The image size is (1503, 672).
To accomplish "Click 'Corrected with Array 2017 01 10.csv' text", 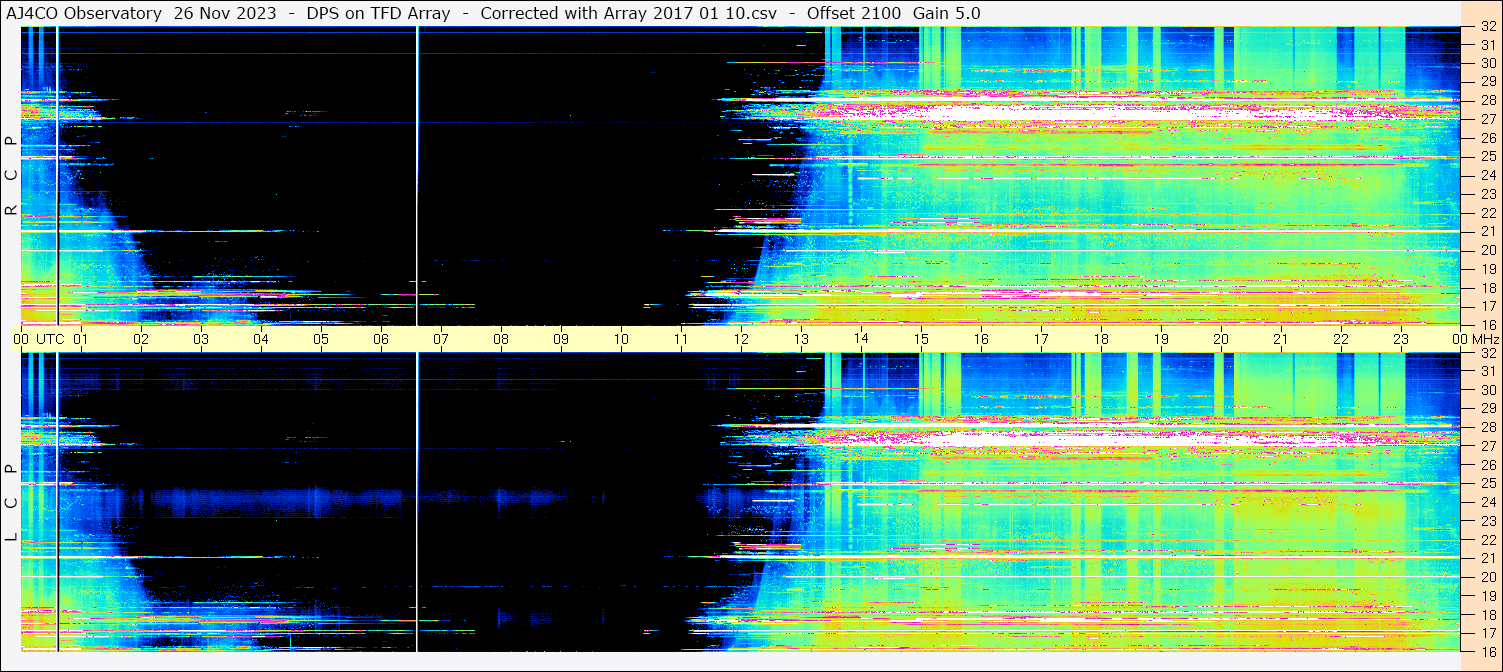I will [628, 13].
